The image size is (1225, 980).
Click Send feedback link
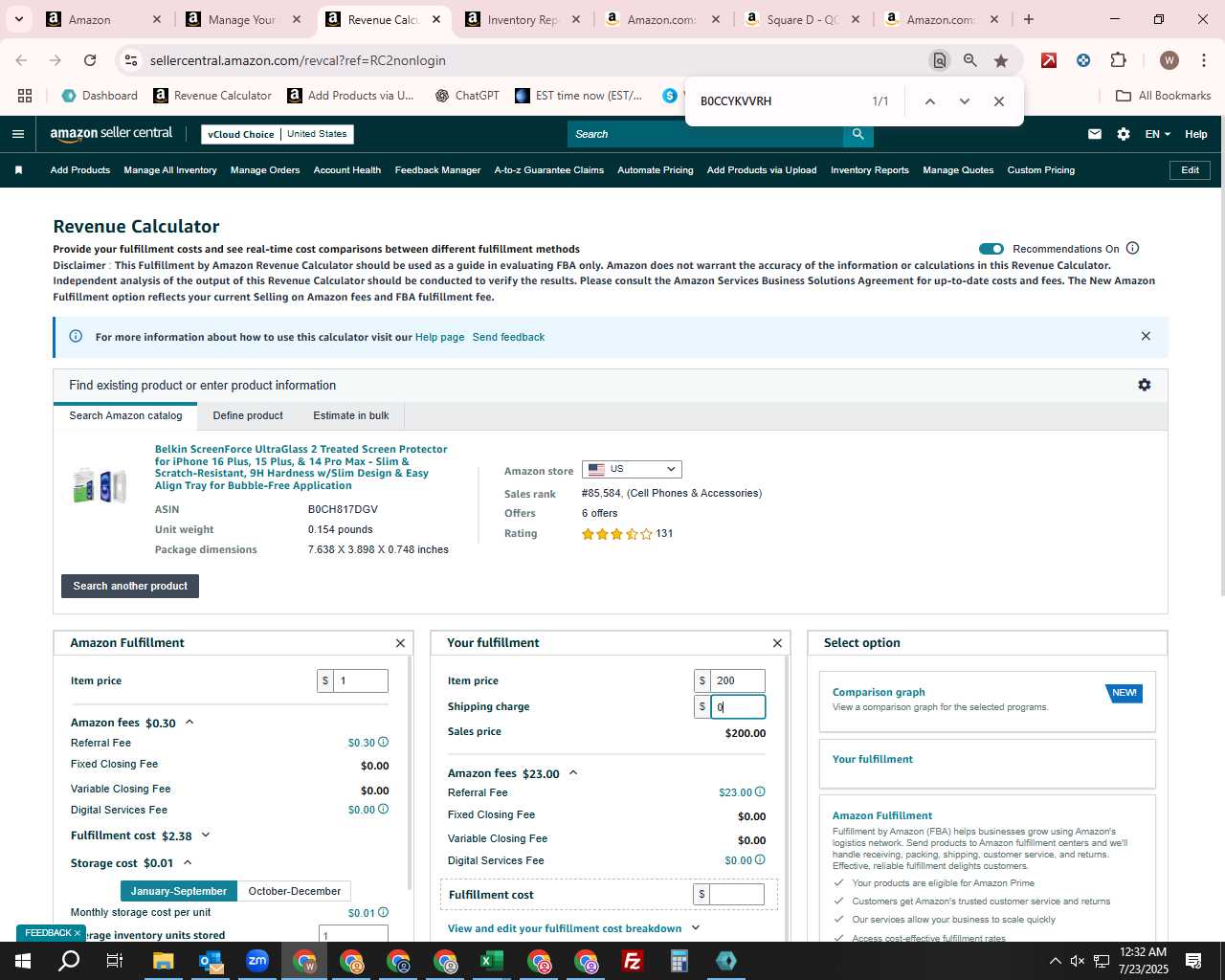coord(508,337)
